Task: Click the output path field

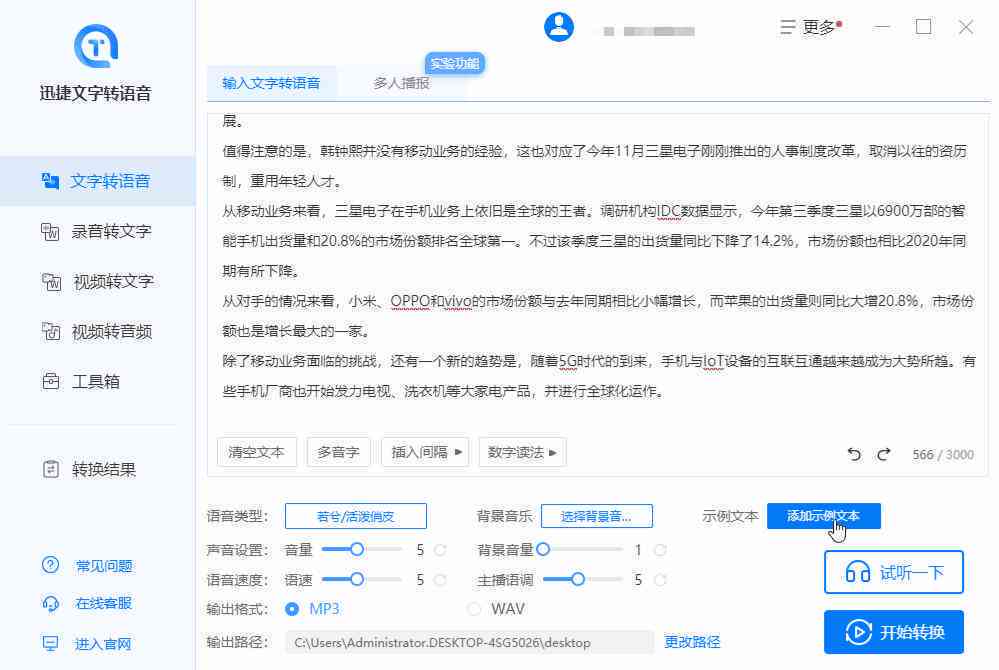Action: (469, 643)
